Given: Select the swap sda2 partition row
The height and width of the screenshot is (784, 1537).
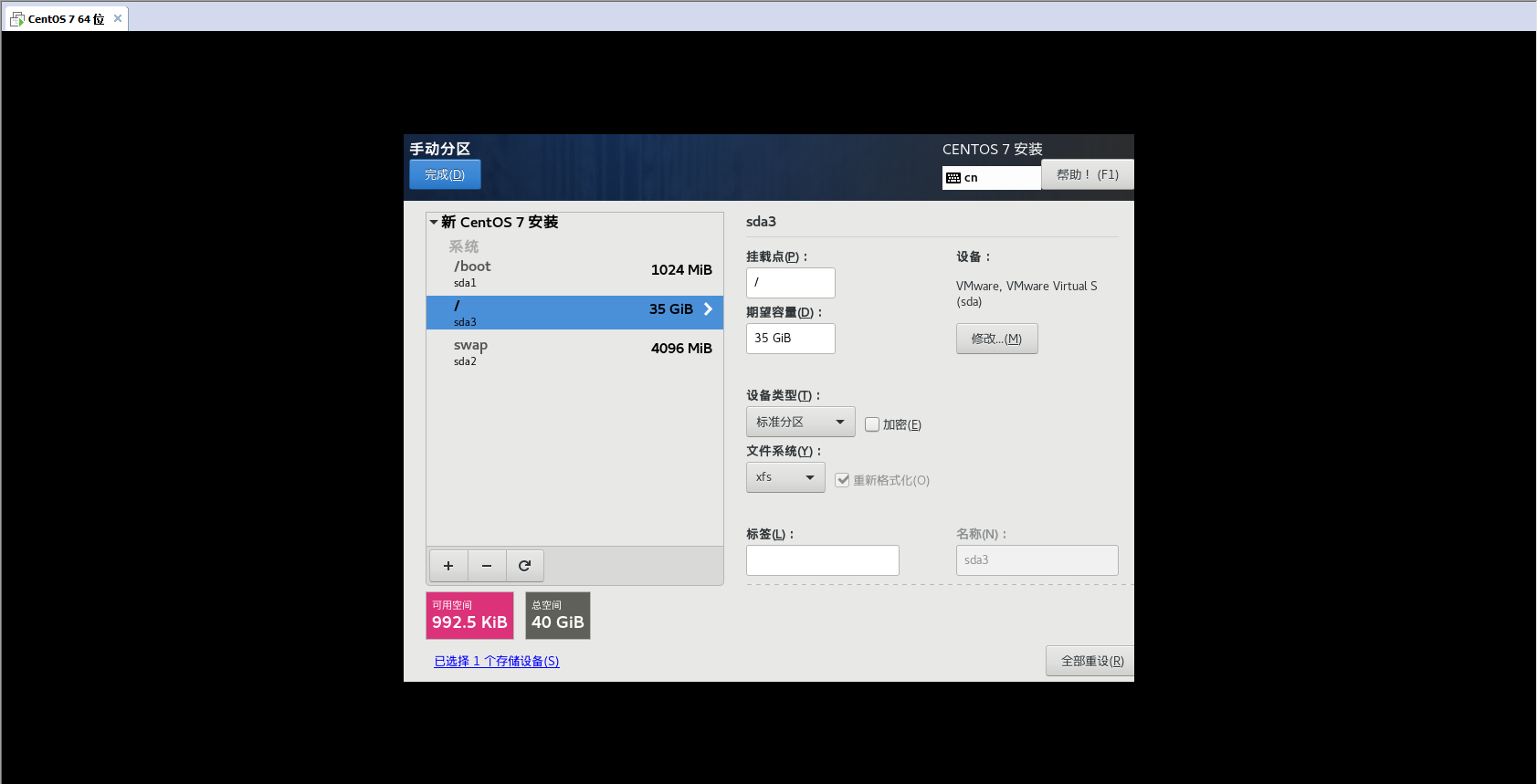Looking at the screenshot, I should tap(574, 351).
